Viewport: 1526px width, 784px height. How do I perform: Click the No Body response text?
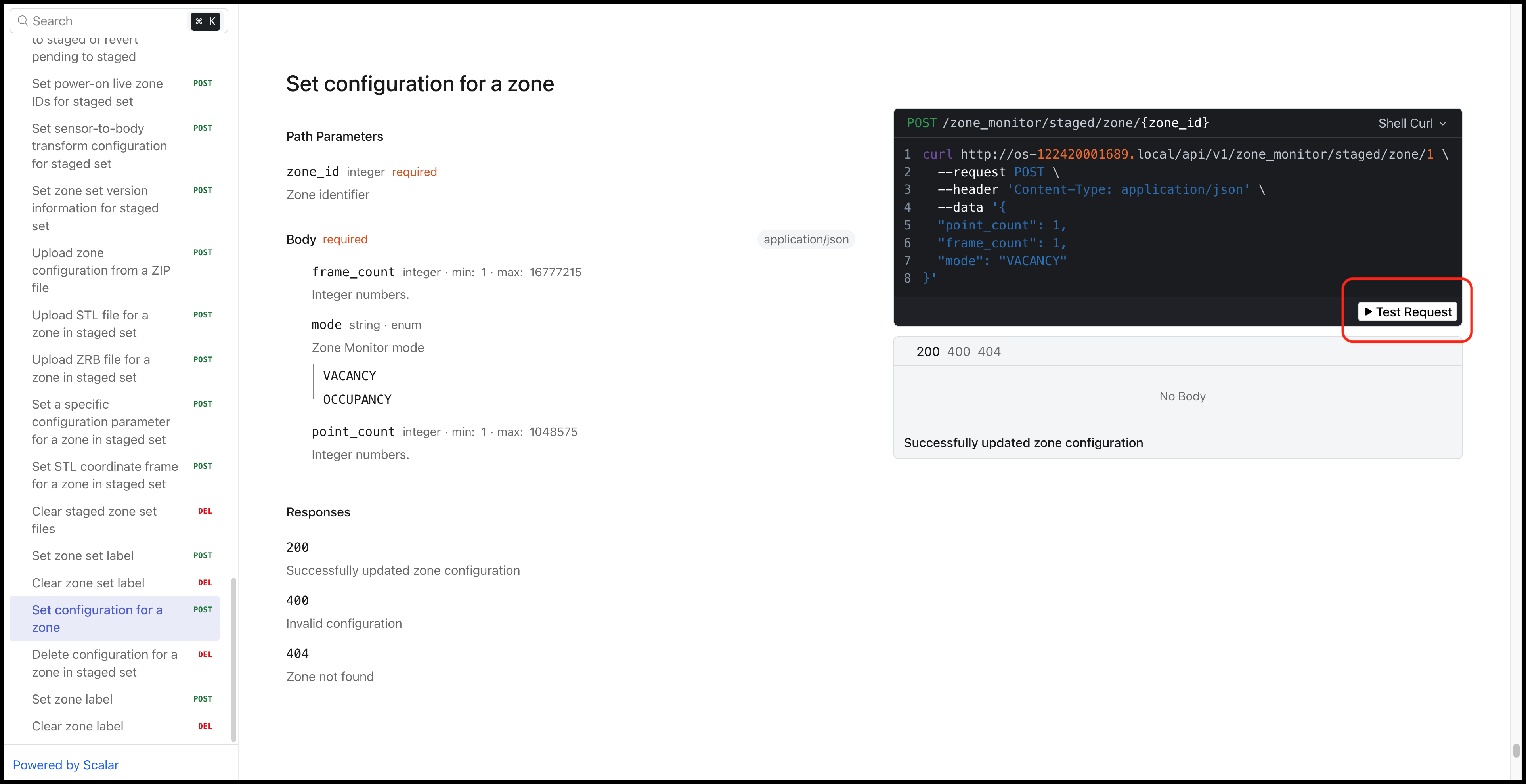click(1182, 396)
